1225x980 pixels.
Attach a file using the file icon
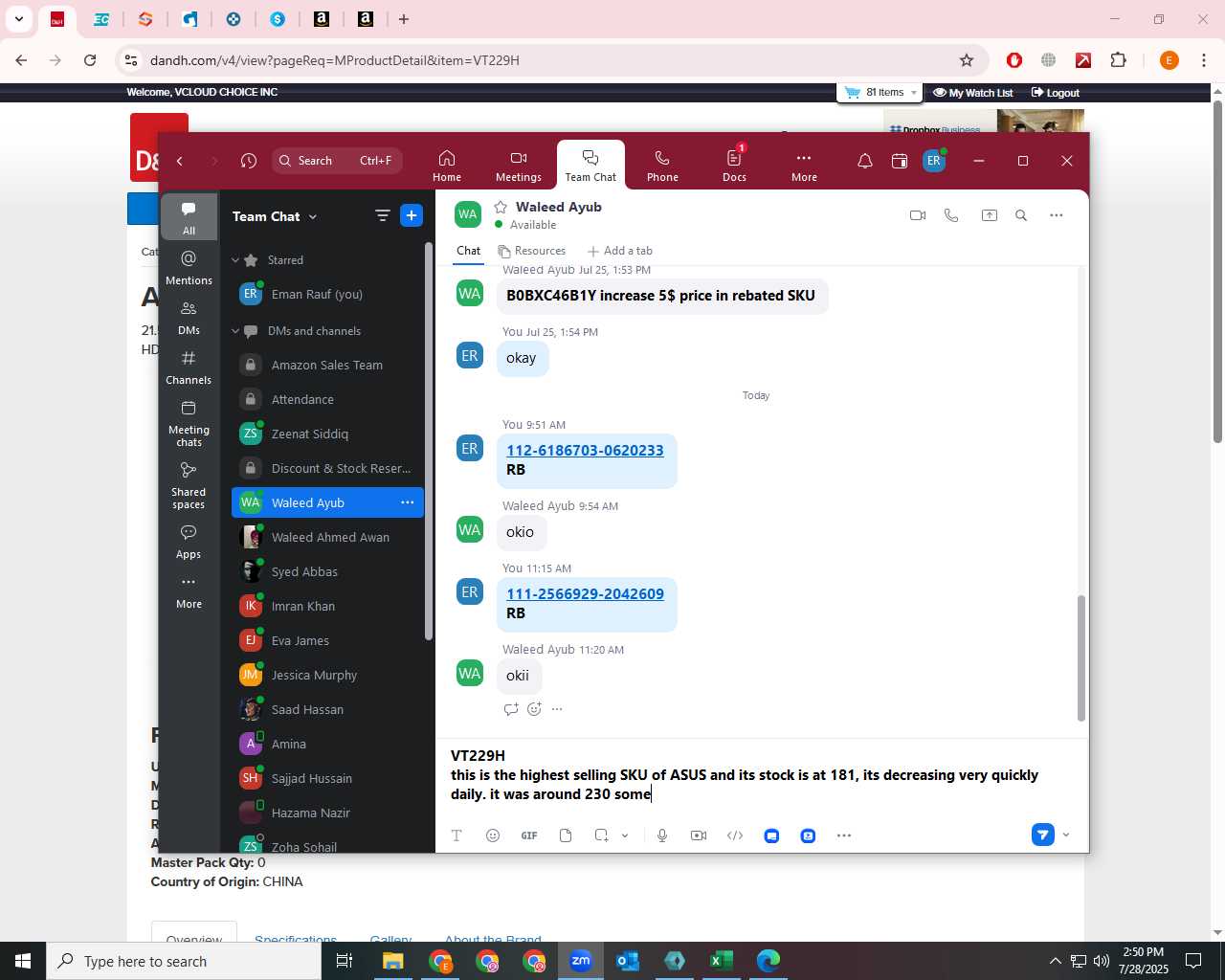566,835
